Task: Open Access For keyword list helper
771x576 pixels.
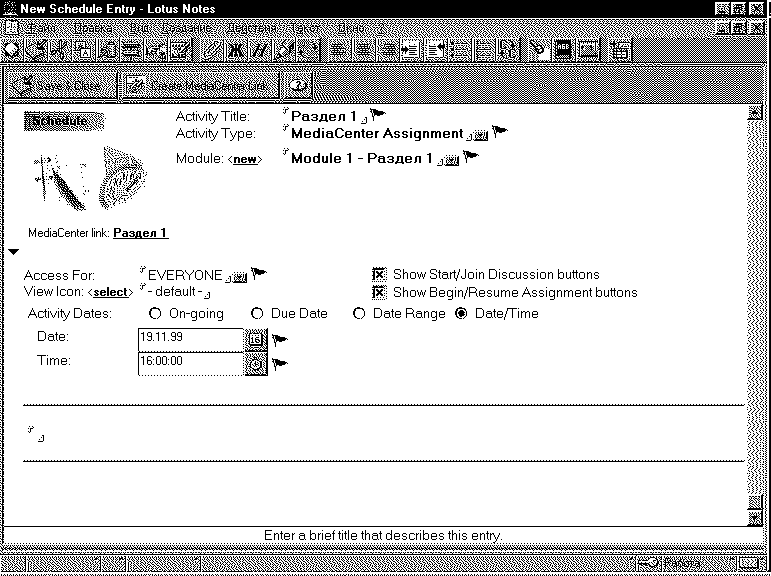Action: (x=239, y=278)
